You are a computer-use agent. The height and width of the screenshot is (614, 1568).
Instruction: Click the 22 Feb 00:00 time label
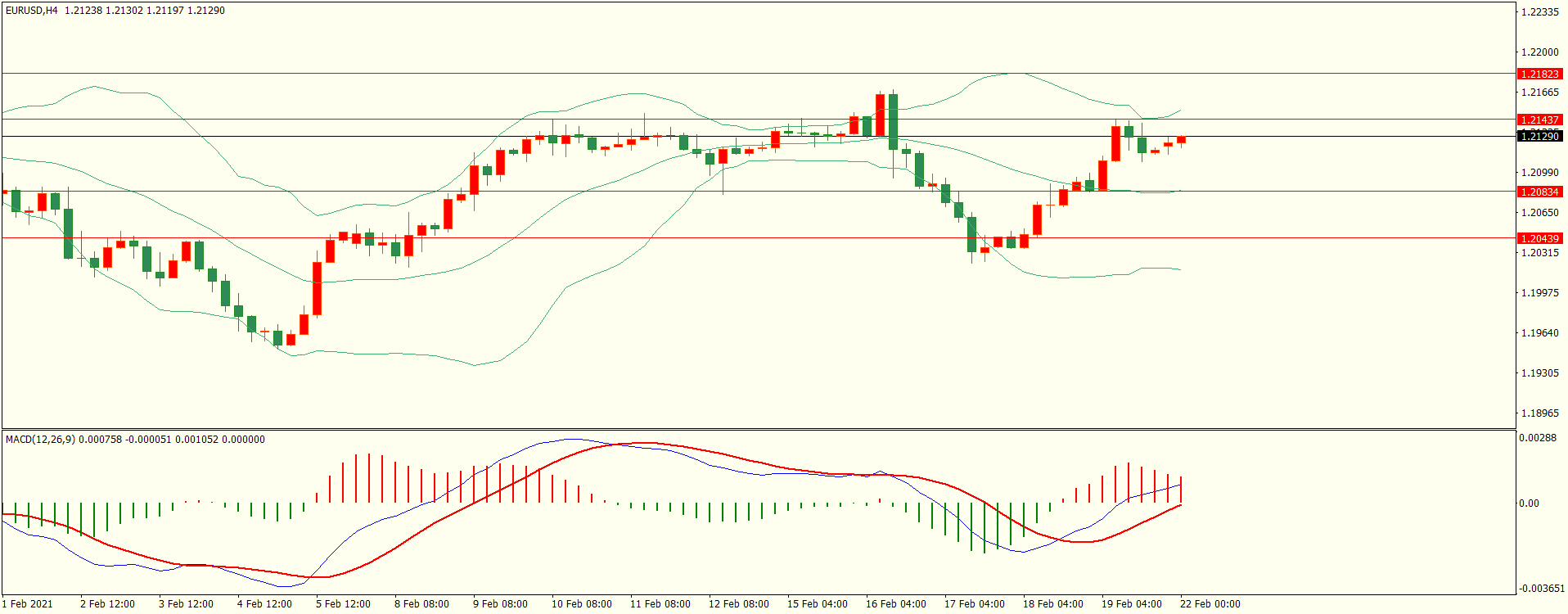(1210, 604)
